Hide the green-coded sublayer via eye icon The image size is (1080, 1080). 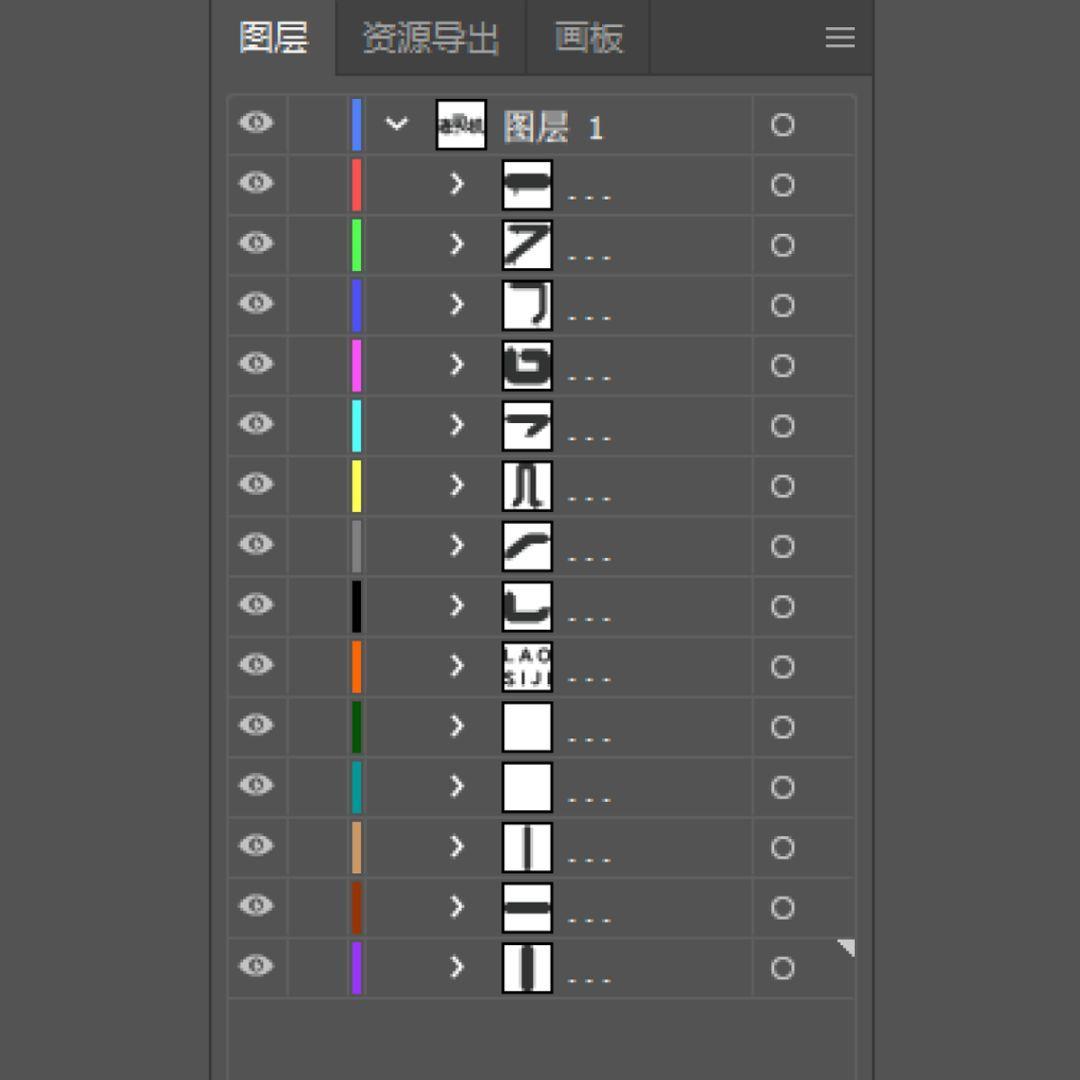[257, 243]
